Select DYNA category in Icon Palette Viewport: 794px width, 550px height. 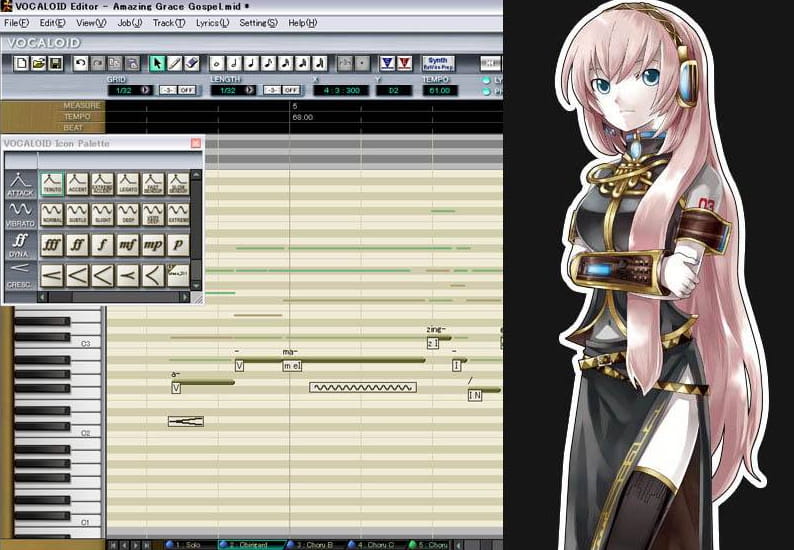click(x=21, y=245)
